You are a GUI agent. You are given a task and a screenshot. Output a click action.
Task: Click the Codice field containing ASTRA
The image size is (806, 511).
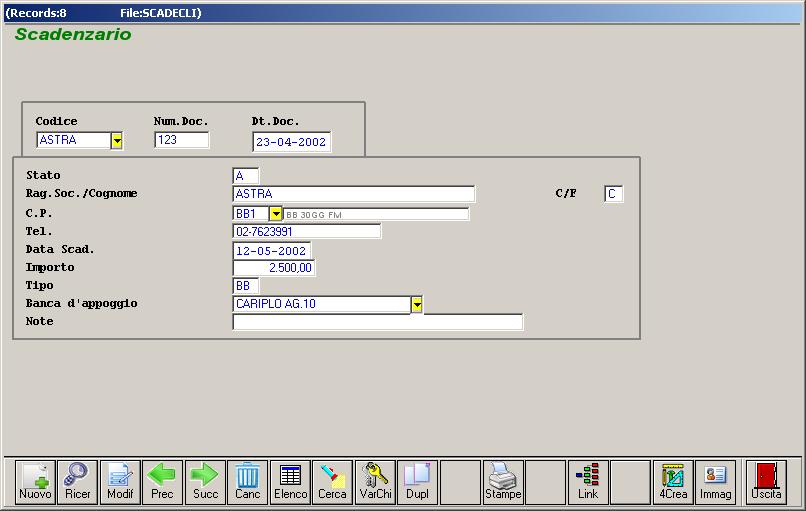74,140
